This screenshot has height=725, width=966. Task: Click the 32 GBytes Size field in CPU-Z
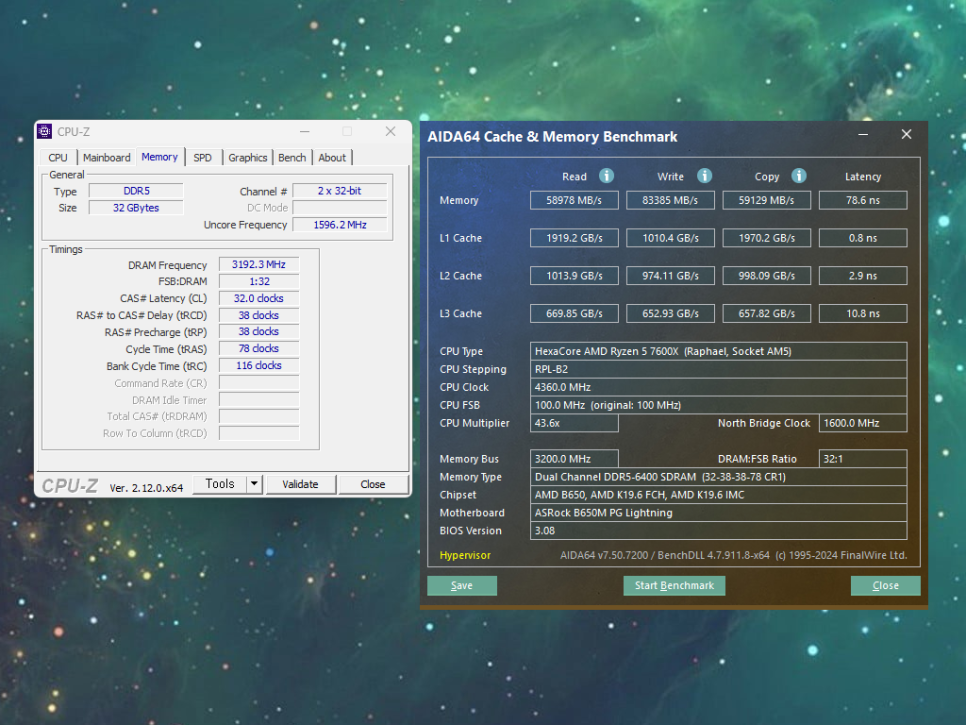(x=136, y=208)
